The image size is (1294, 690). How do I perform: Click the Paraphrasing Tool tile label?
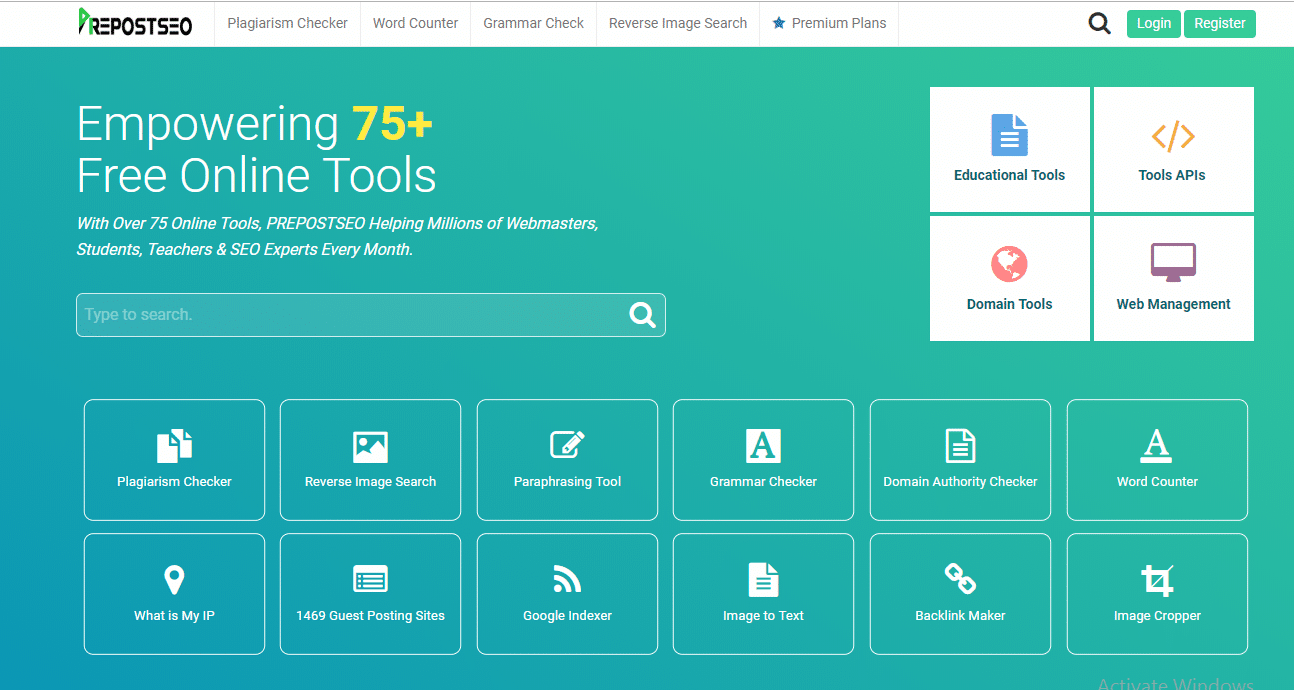click(x=567, y=482)
